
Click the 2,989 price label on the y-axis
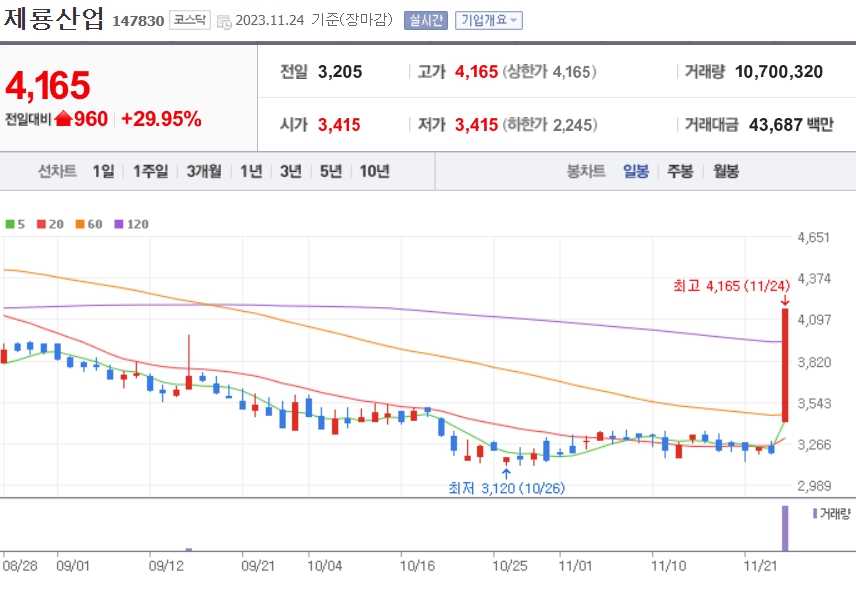[814, 486]
